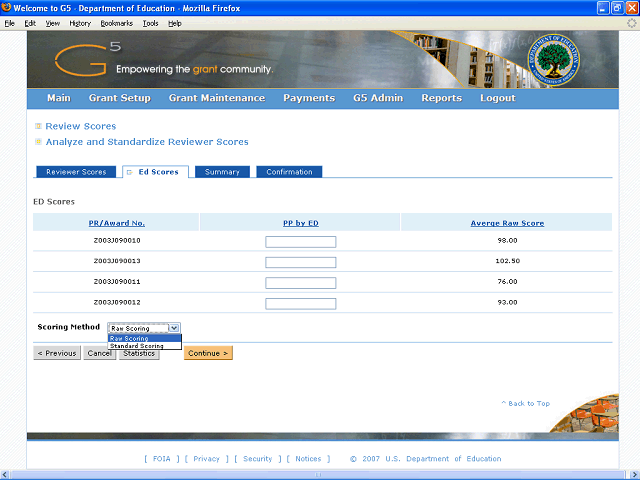Screen dimensions: 640x480
Task: Open the Payments navigation item
Action: pos(309,98)
